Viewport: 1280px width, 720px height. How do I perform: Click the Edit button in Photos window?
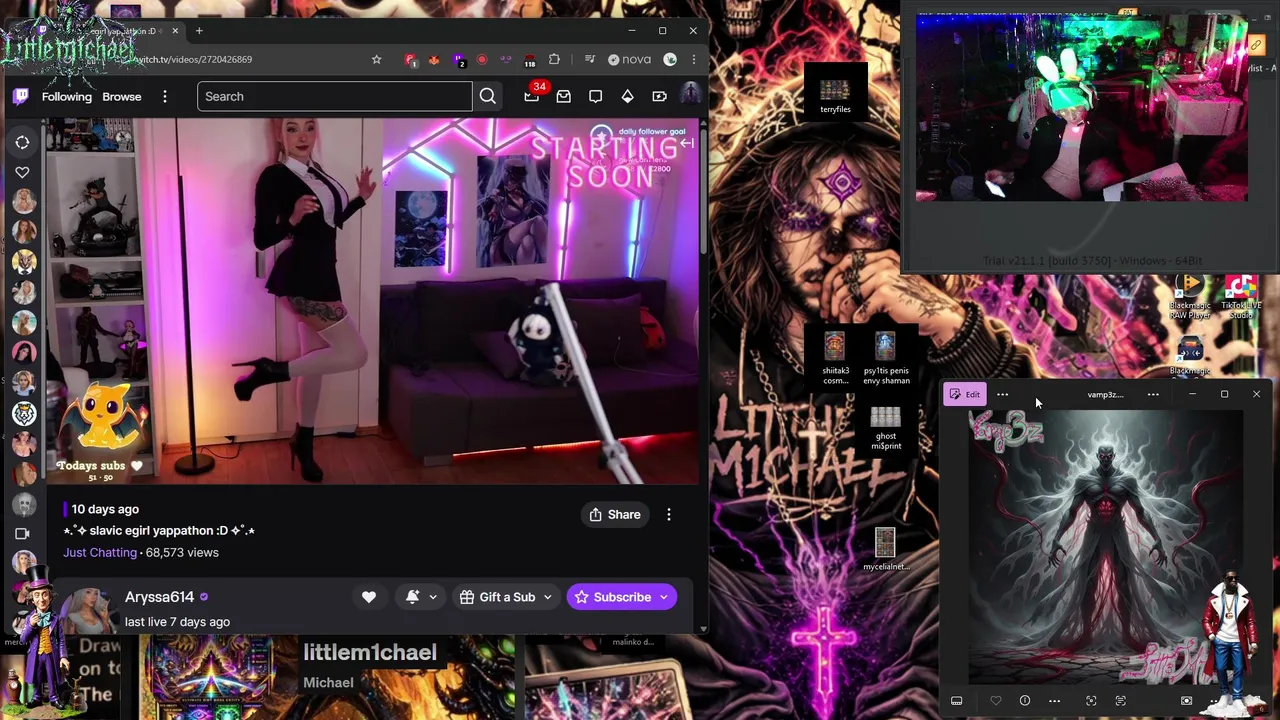[x=964, y=394]
